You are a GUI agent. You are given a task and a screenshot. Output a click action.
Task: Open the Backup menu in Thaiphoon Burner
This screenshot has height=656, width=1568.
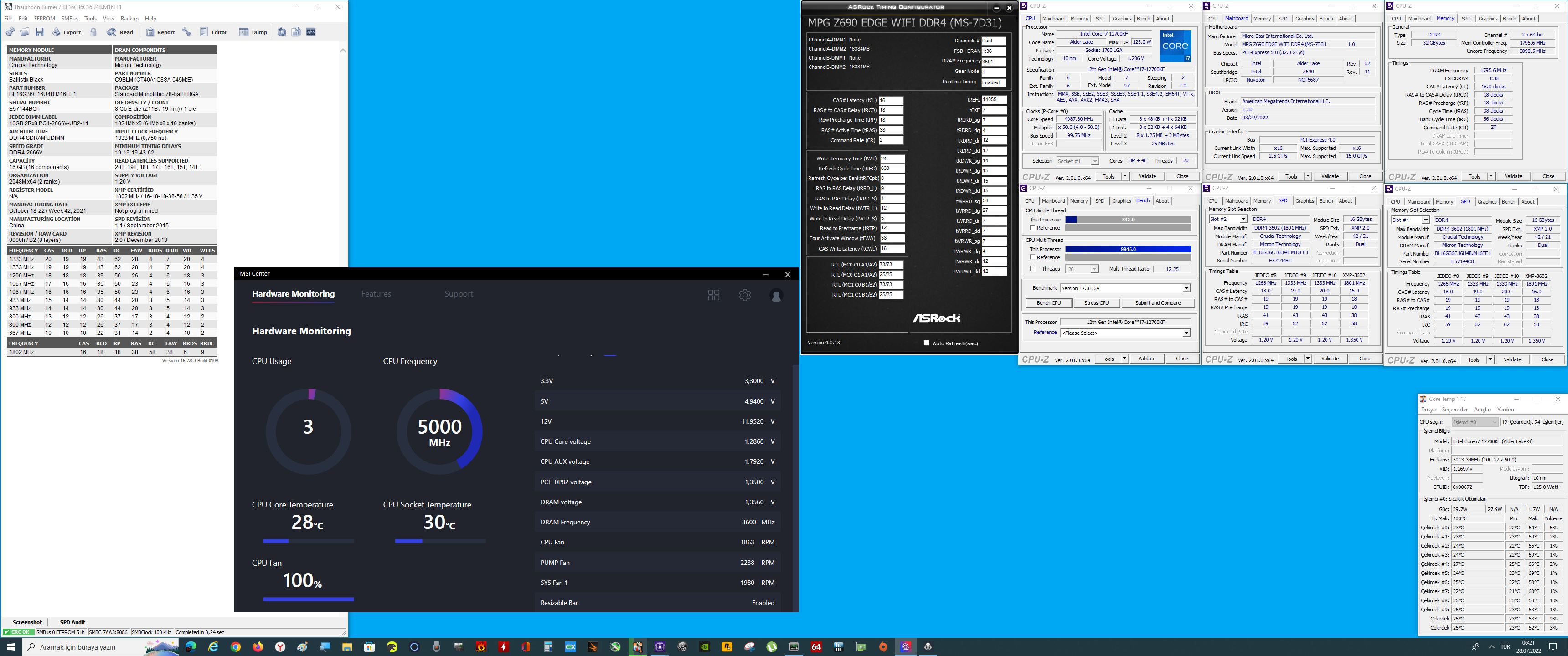129,18
